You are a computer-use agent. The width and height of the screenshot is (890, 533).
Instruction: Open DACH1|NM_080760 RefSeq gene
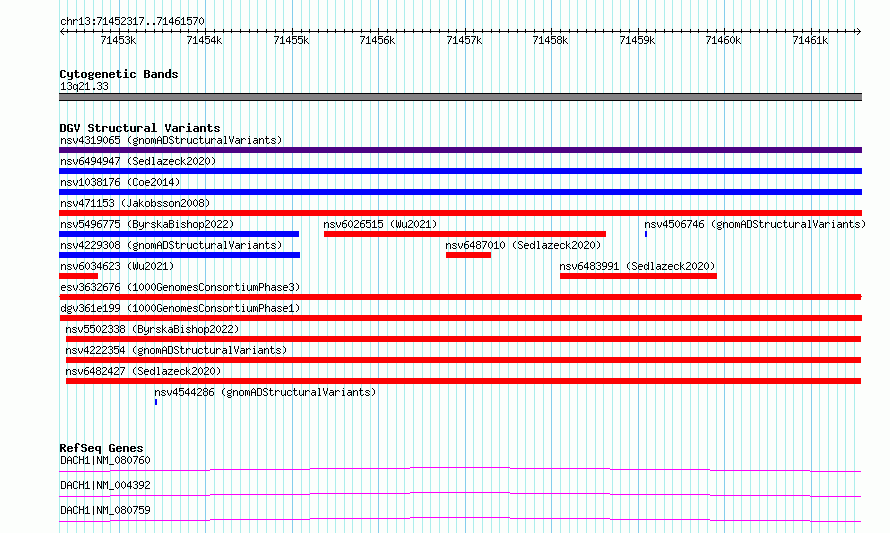105,460
